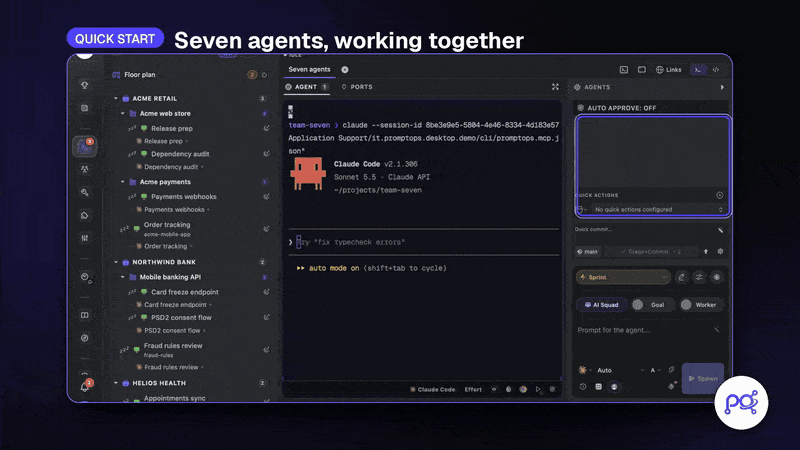This screenshot has width=800, height=450.
Task: Collapse the Mobile banking API folder
Action: point(123,277)
